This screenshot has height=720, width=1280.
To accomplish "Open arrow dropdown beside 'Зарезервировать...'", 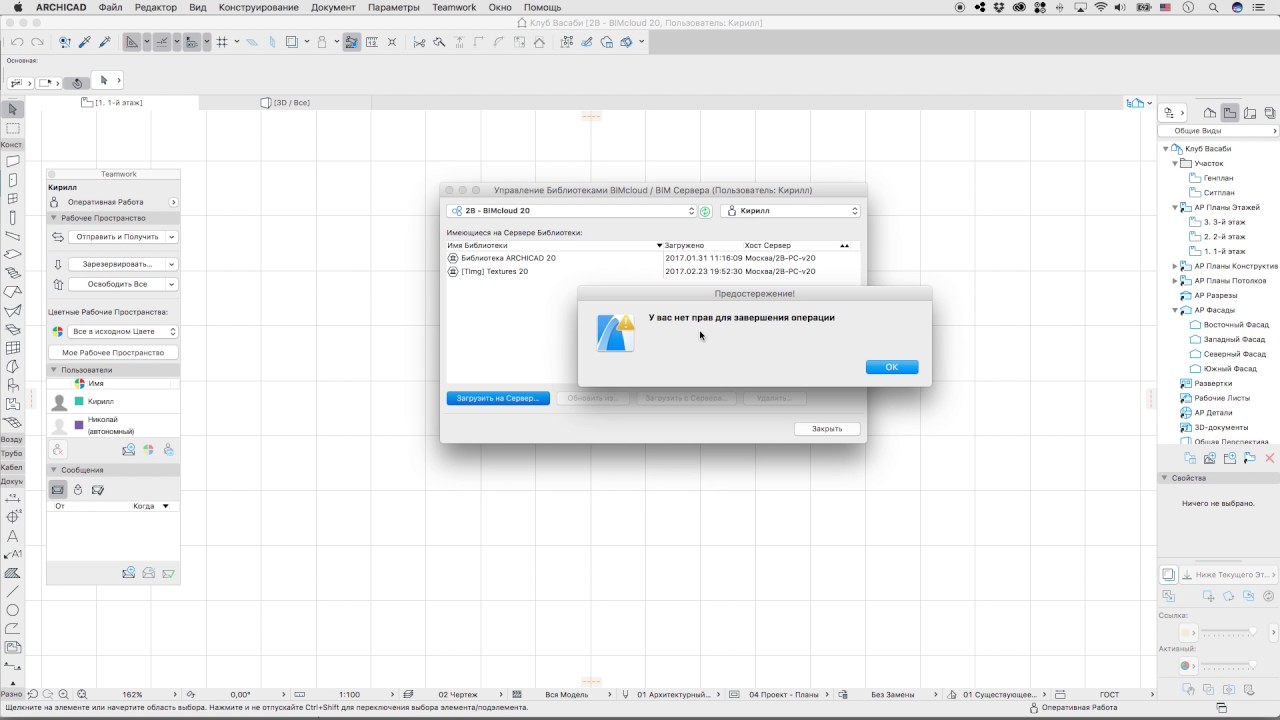I will (172, 264).
